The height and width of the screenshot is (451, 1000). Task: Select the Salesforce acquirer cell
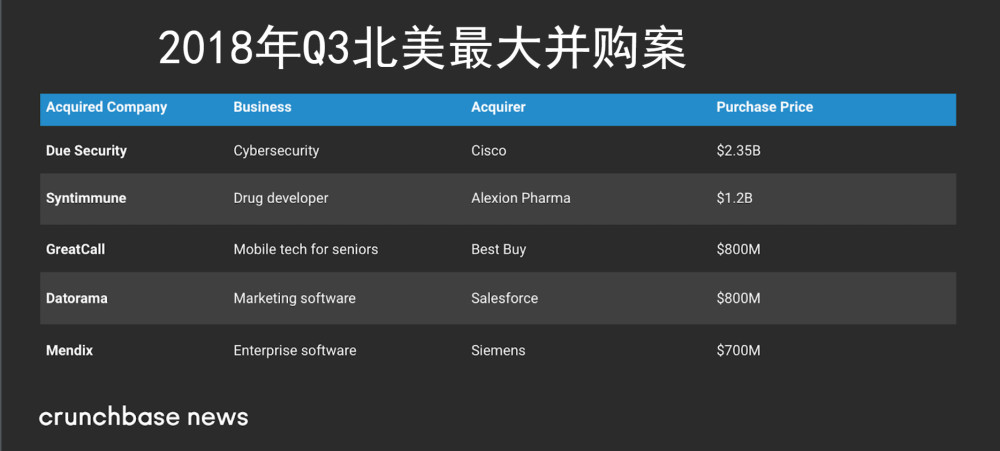click(x=504, y=298)
